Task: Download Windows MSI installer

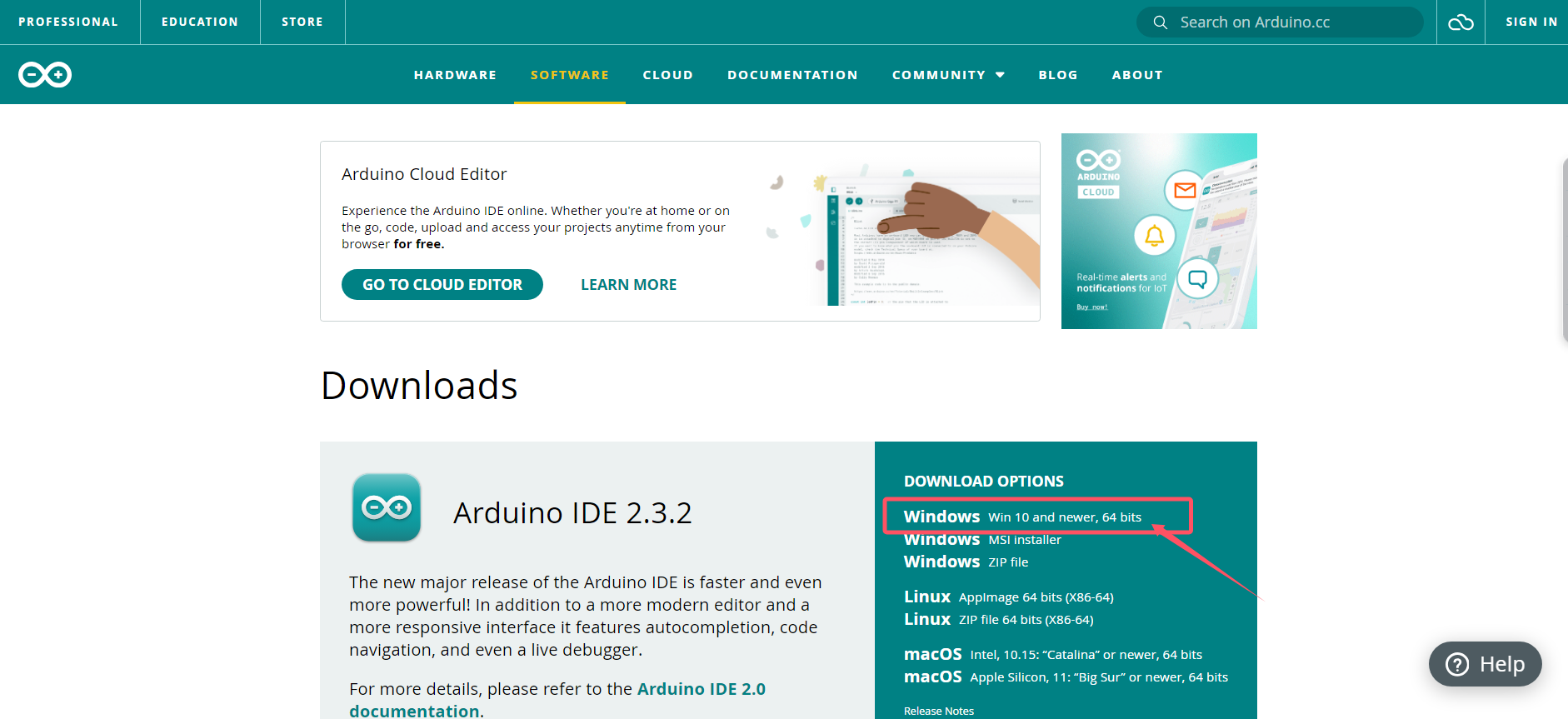Action: 982,539
